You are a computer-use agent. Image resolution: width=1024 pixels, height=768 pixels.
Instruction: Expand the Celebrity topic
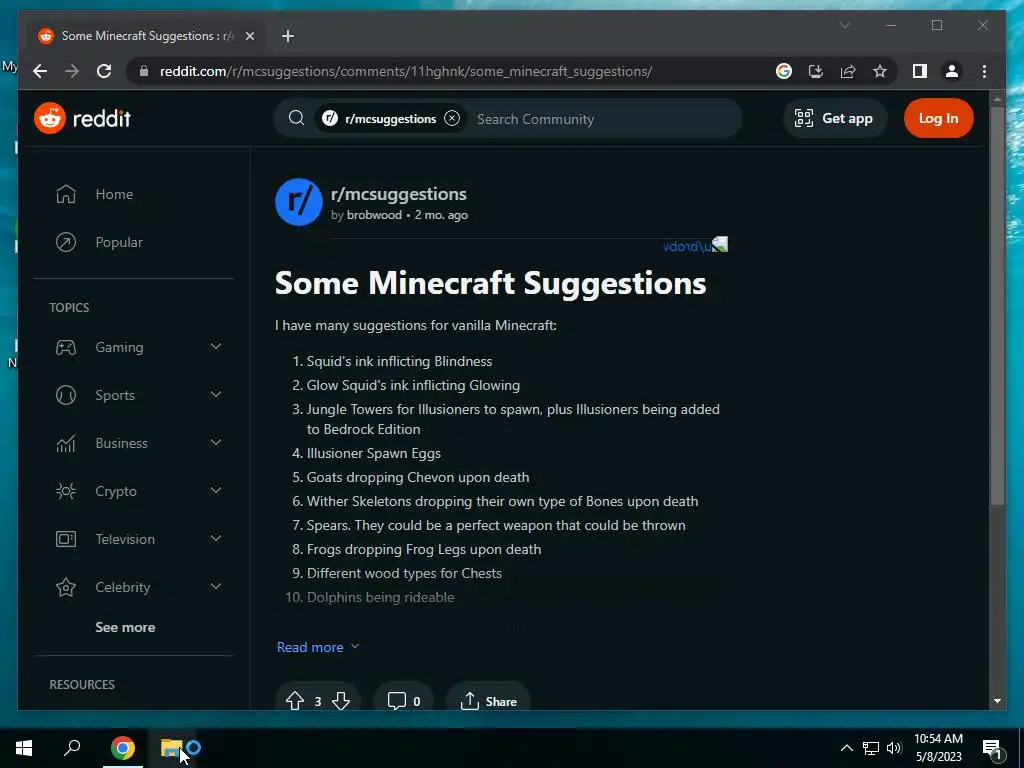[x=216, y=586]
